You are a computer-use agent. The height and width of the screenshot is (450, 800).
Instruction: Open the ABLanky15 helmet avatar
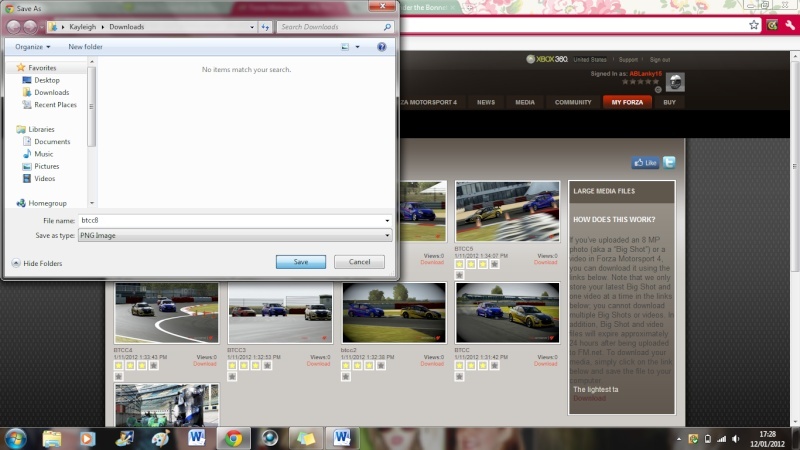[675, 82]
